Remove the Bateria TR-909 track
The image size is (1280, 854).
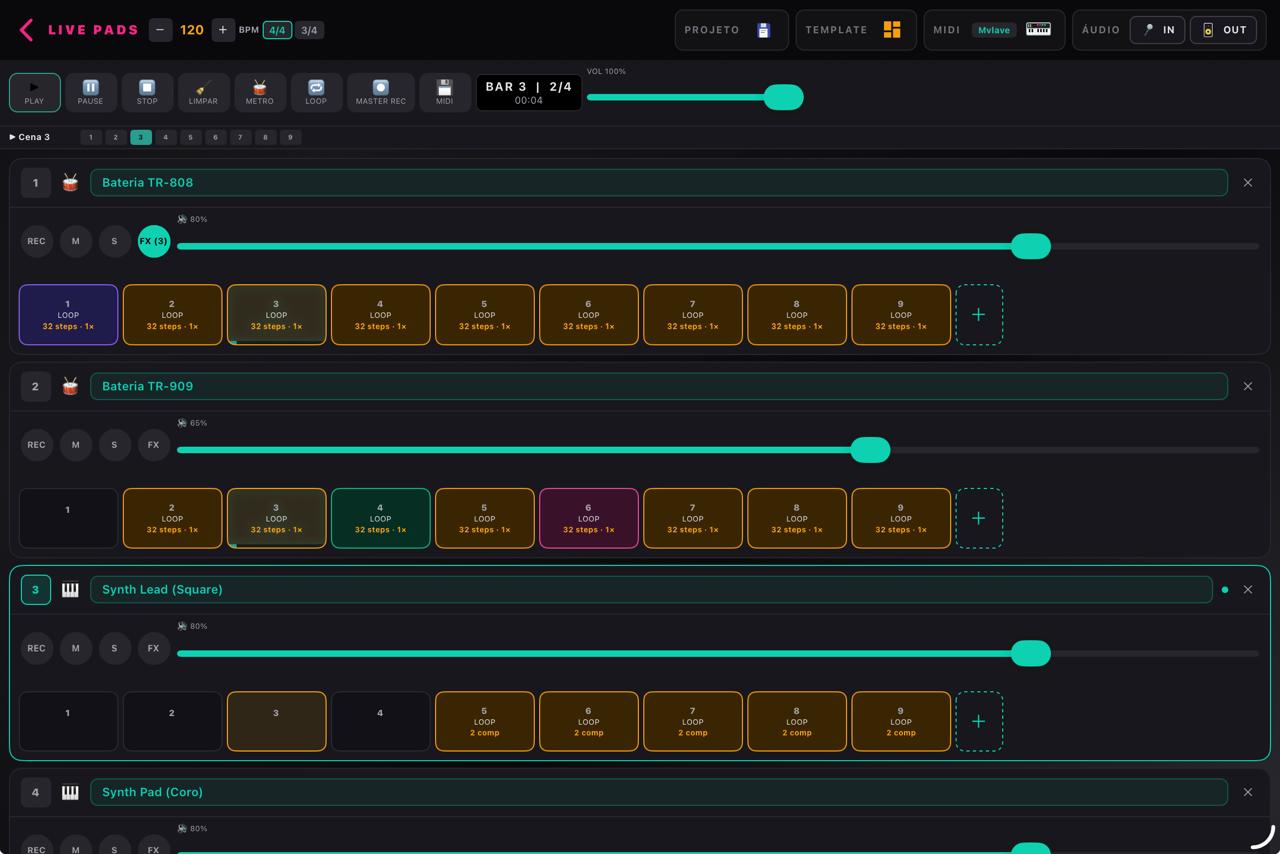(x=1248, y=386)
